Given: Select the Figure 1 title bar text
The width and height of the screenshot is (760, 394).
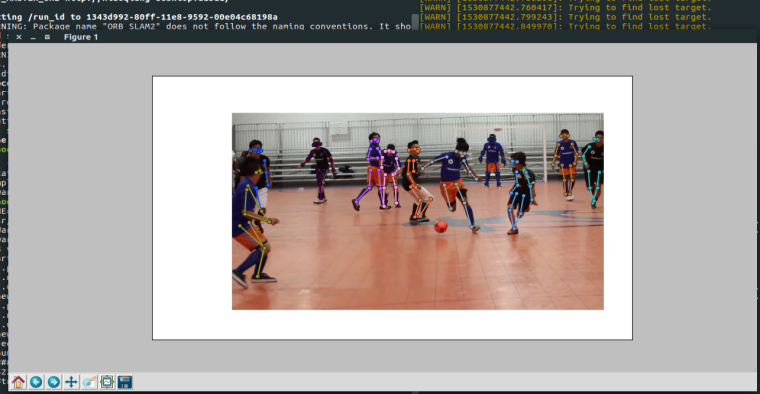Looking at the screenshot, I should coord(81,37).
